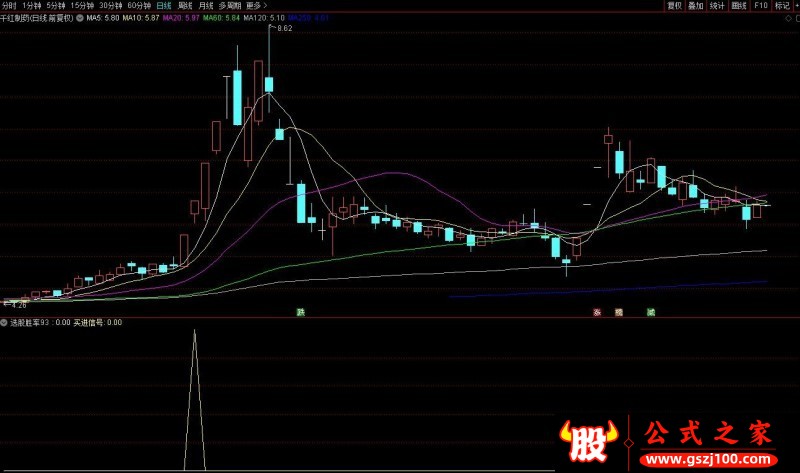The width and height of the screenshot is (800, 473).
Task: Click the purple MA20 label
Action: point(181,18)
